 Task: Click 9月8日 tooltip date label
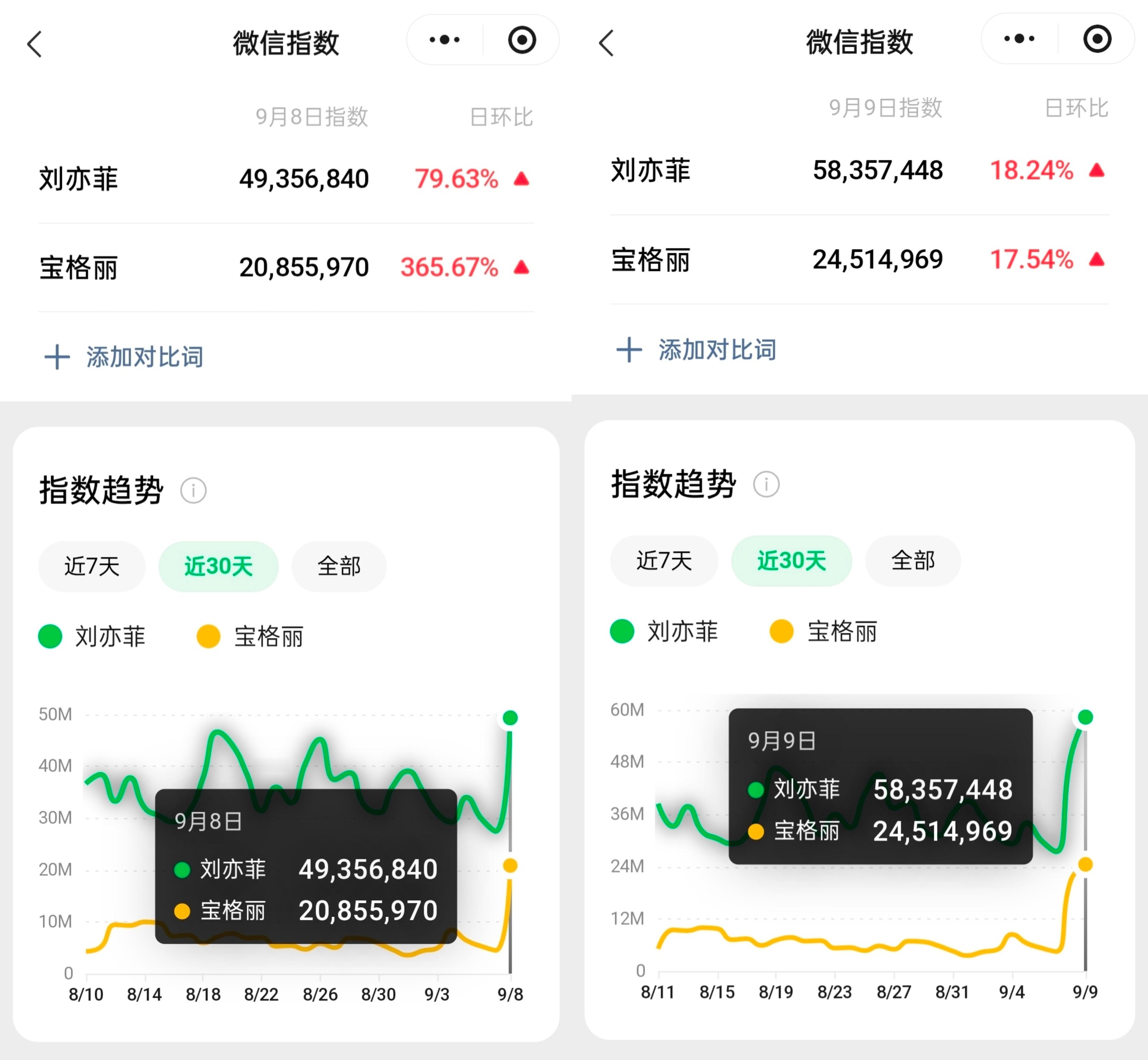point(208,821)
